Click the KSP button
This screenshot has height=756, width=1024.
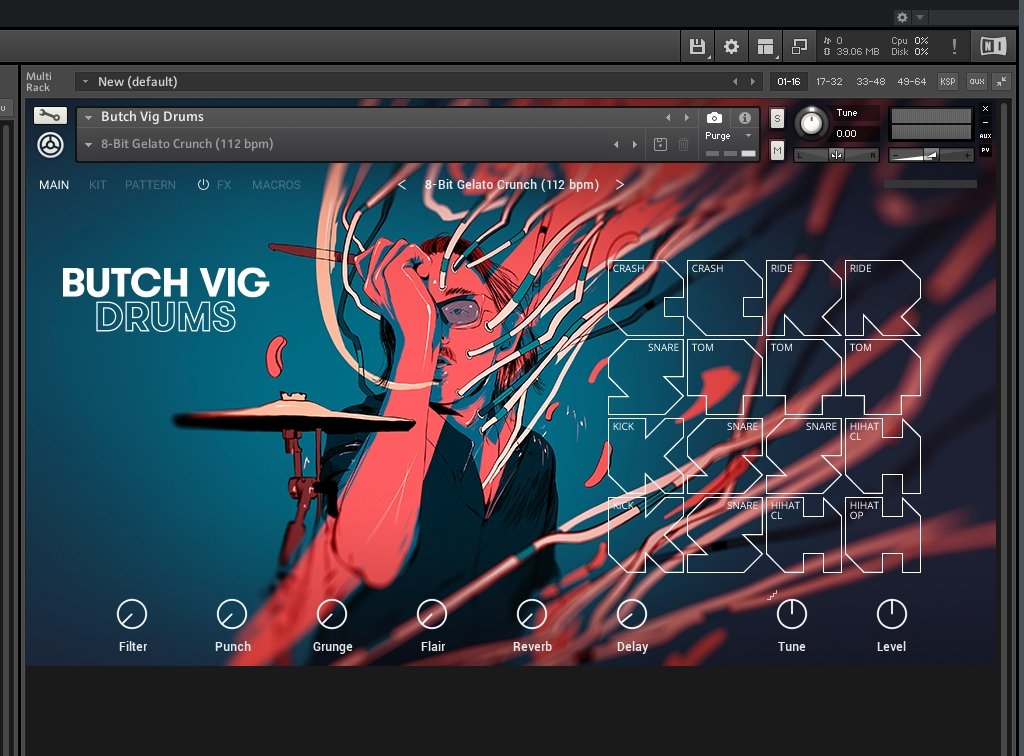pos(947,82)
